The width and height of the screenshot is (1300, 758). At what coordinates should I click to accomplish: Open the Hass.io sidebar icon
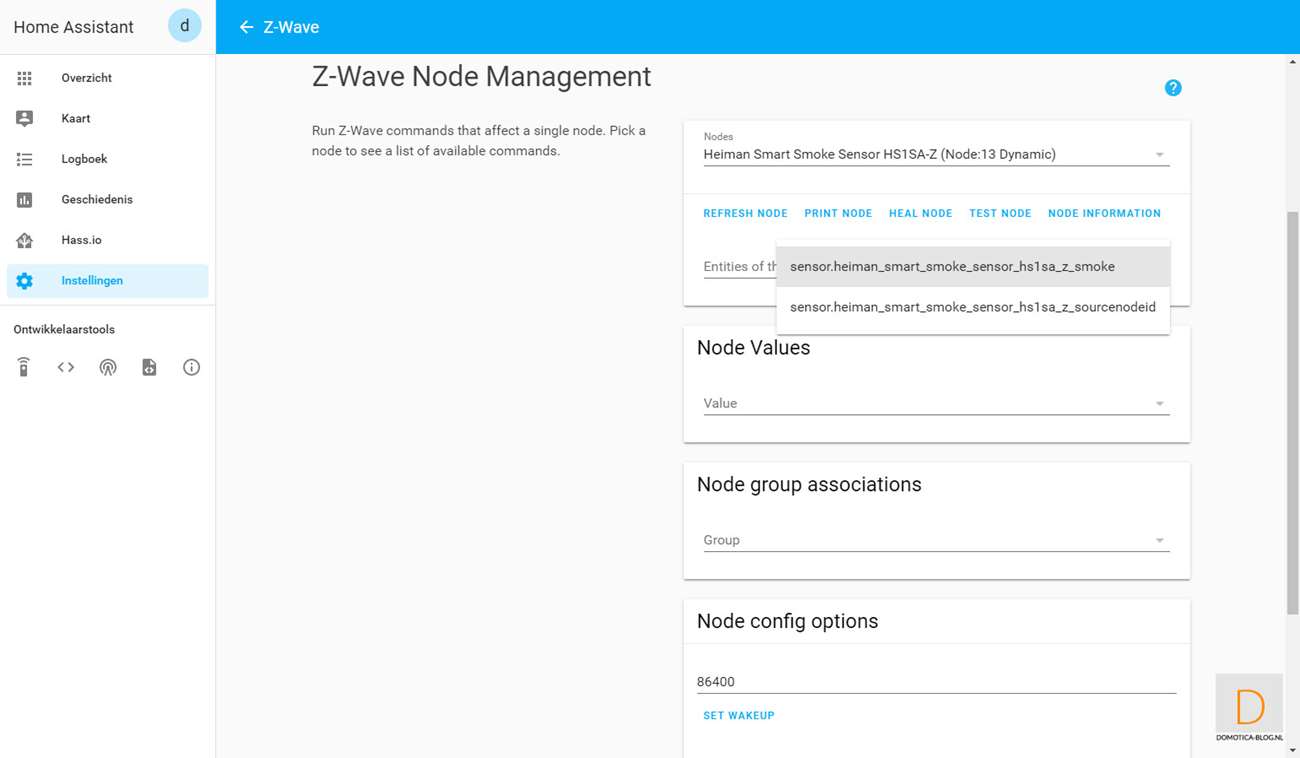pyautogui.click(x=25, y=240)
